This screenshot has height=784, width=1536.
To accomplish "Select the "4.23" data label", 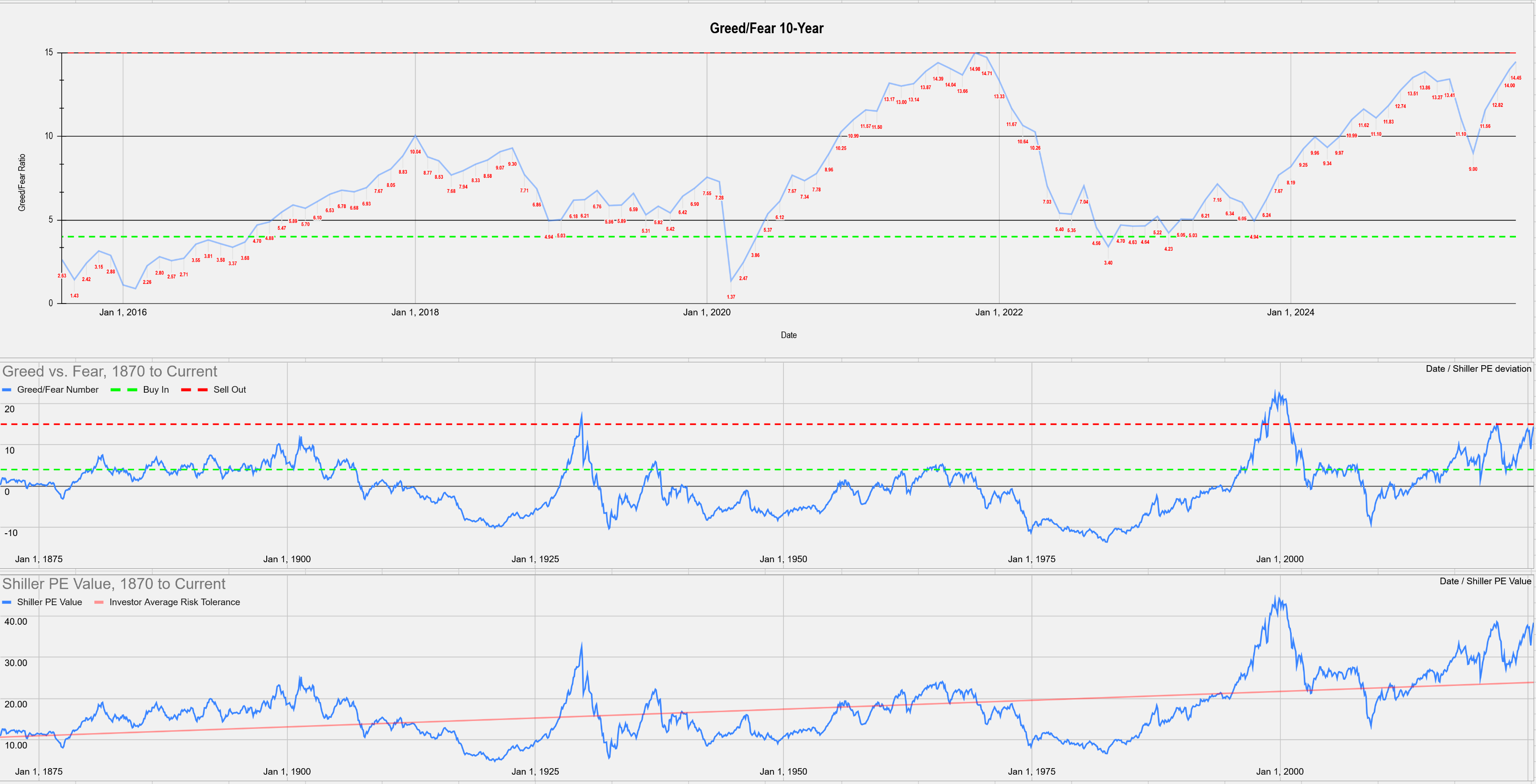I will coord(1169,249).
